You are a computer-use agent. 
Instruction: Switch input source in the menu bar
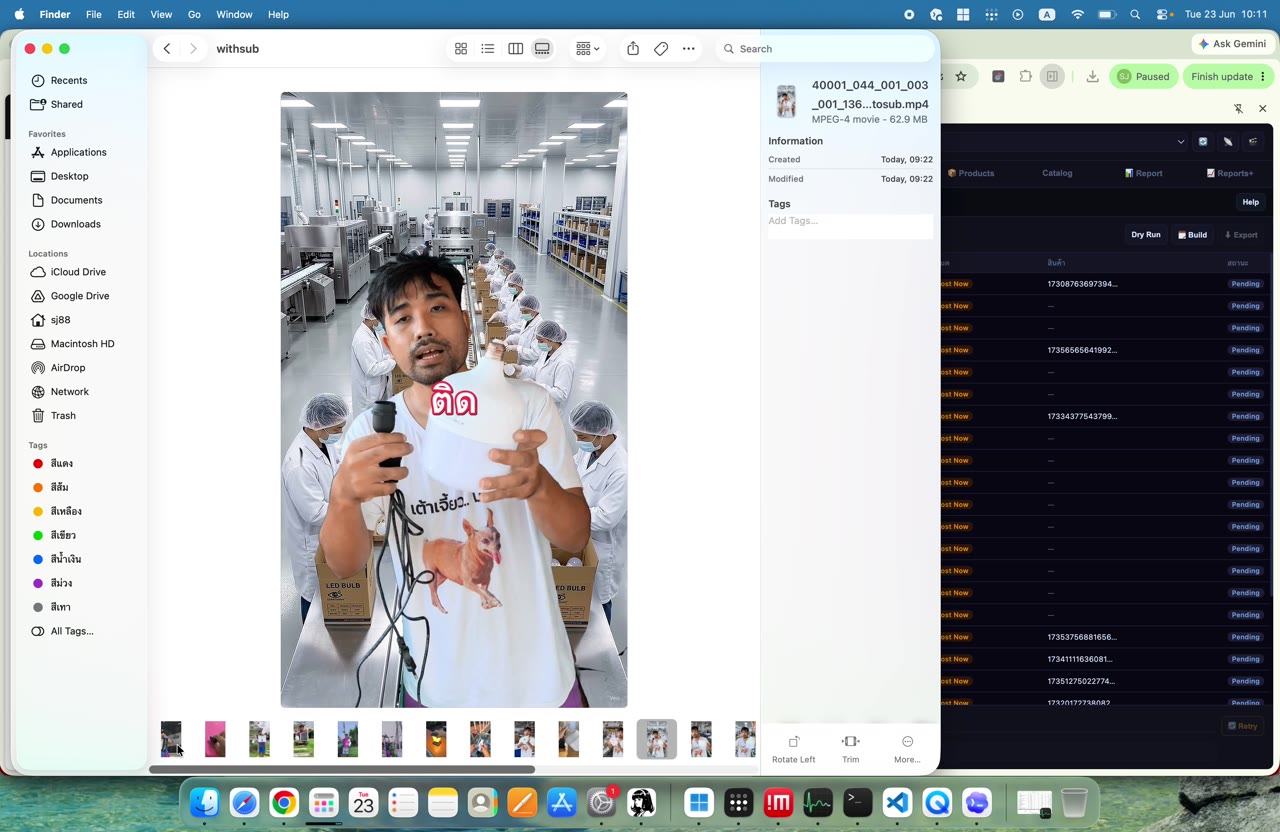(1047, 15)
